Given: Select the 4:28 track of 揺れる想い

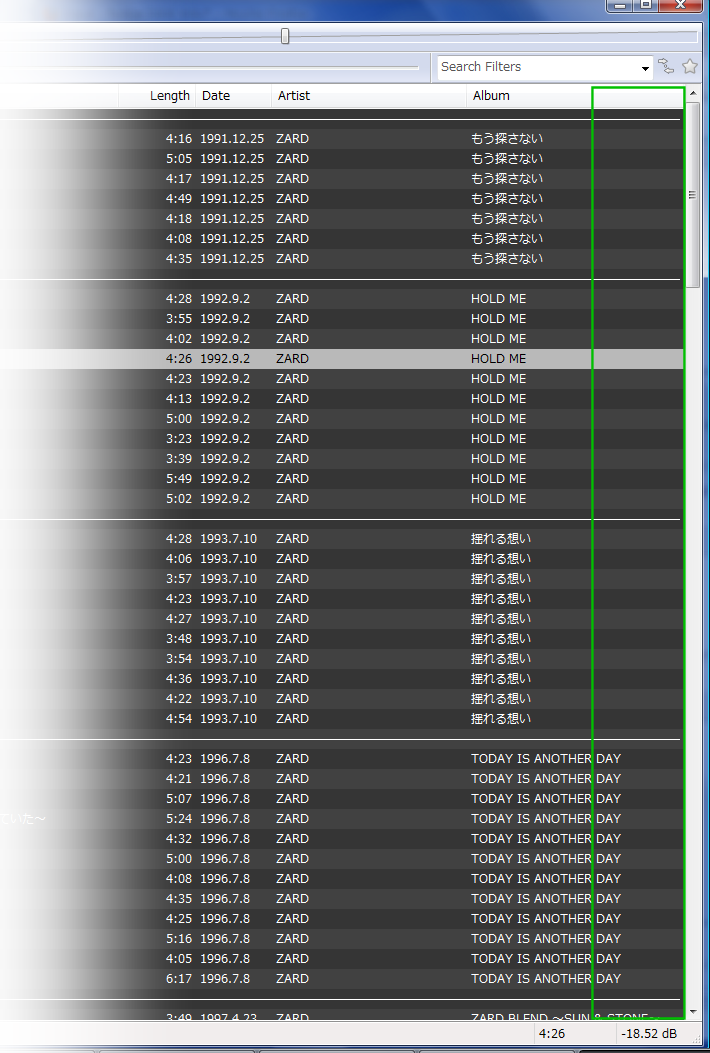Looking at the screenshot, I should point(341,539).
